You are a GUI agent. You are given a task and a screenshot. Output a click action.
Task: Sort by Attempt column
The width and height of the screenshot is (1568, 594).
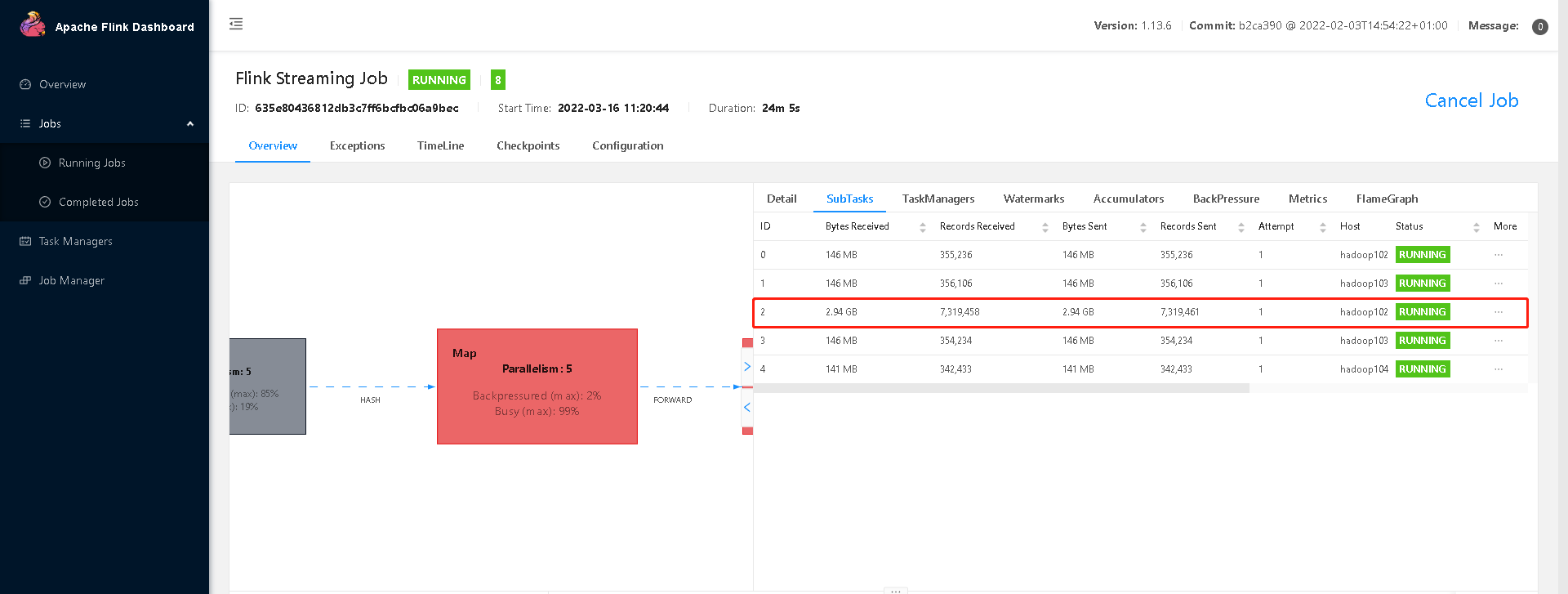(x=1323, y=227)
